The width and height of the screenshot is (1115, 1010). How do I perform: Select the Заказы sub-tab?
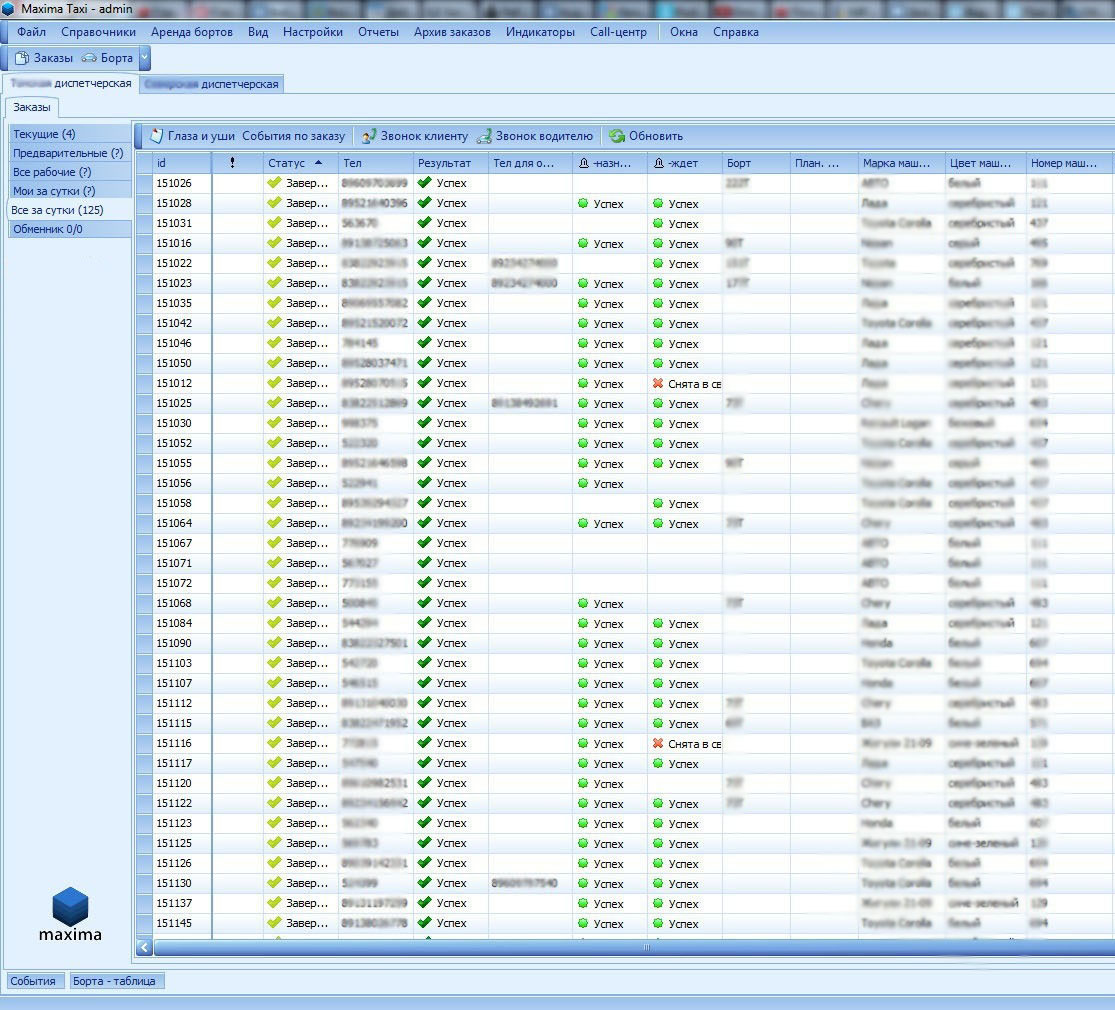pos(32,107)
